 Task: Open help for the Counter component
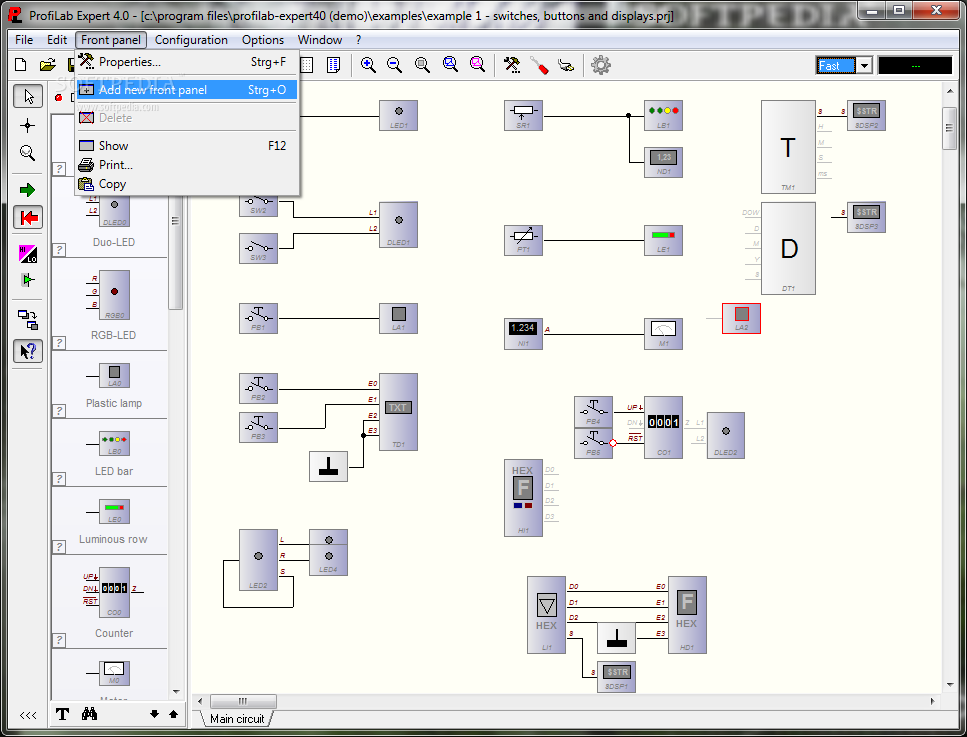click(59, 640)
